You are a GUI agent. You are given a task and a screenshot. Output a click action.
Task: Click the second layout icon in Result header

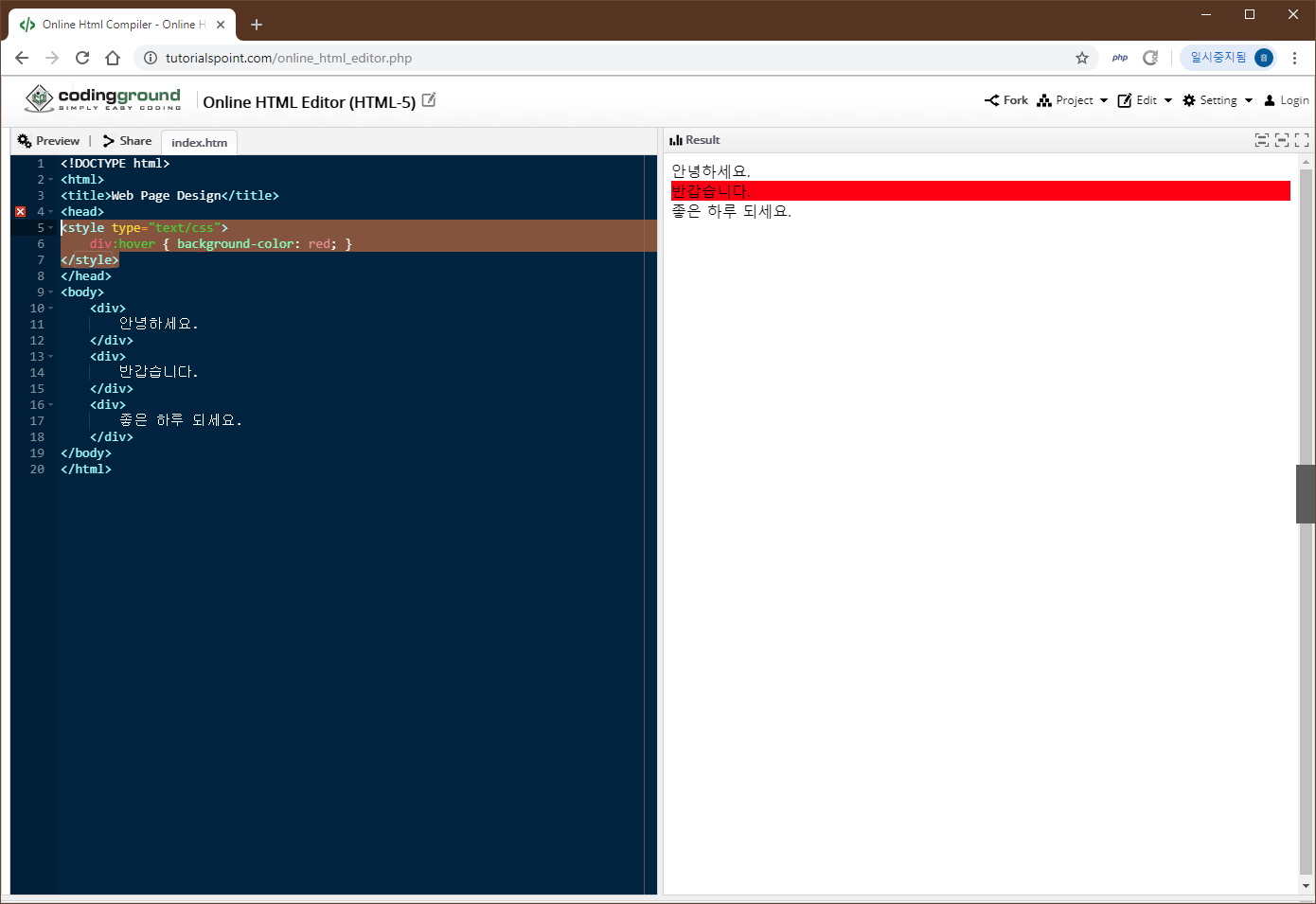[1282, 140]
